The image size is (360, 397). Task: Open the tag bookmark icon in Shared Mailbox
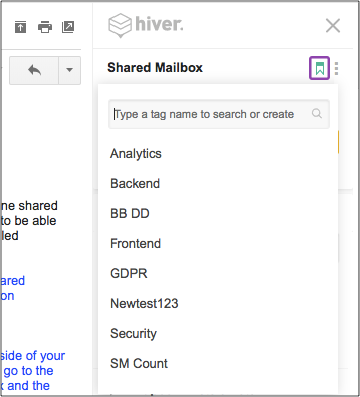coord(320,68)
